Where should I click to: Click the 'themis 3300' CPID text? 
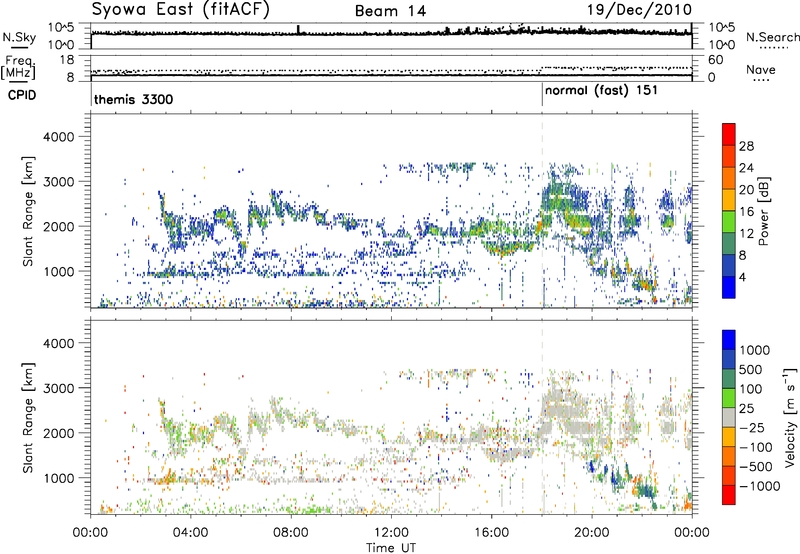tap(134, 99)
